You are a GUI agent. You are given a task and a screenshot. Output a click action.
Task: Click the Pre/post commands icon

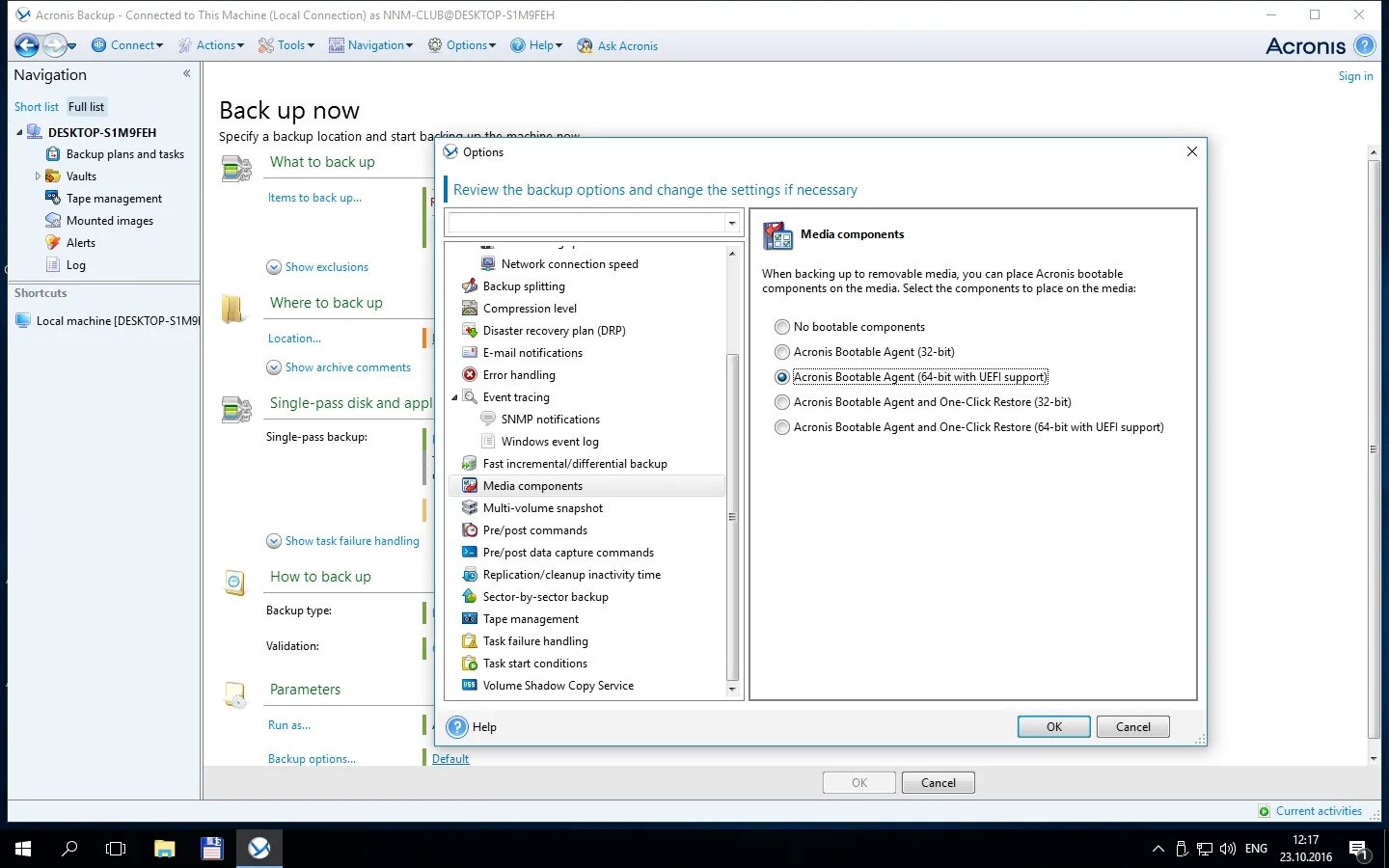tap(470, 529)
